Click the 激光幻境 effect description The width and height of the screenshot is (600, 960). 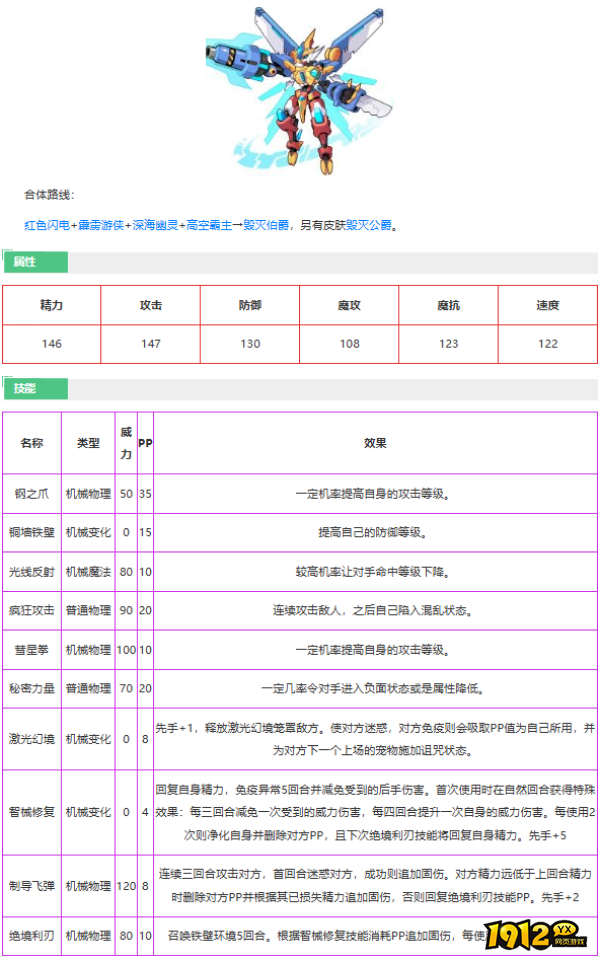[x=375, y=739]
